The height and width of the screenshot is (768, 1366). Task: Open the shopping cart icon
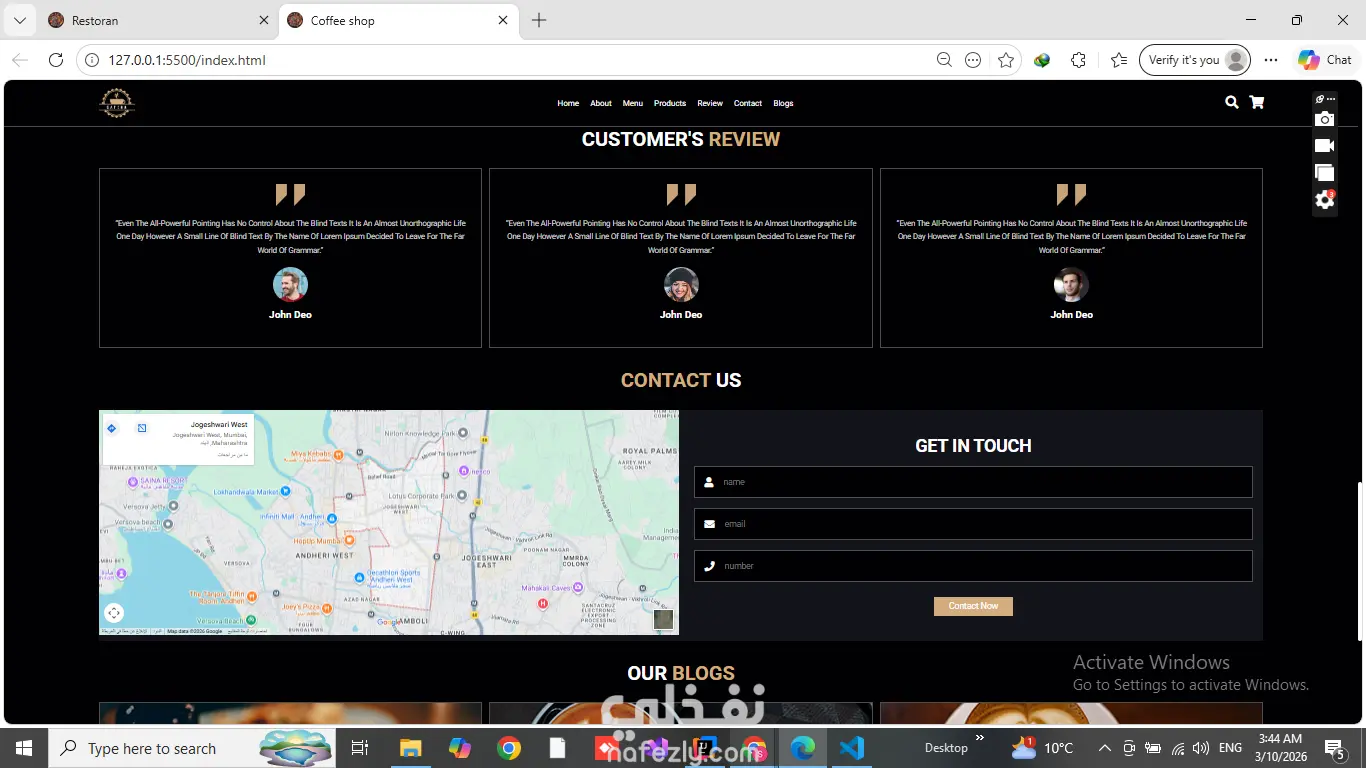[1257, 102]
